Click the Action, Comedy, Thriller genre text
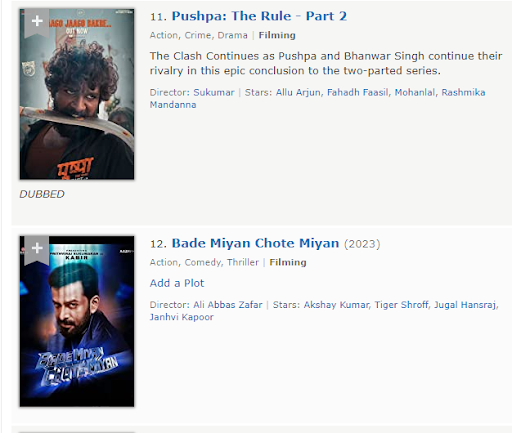The image size is (512, 433). [204, 262]
